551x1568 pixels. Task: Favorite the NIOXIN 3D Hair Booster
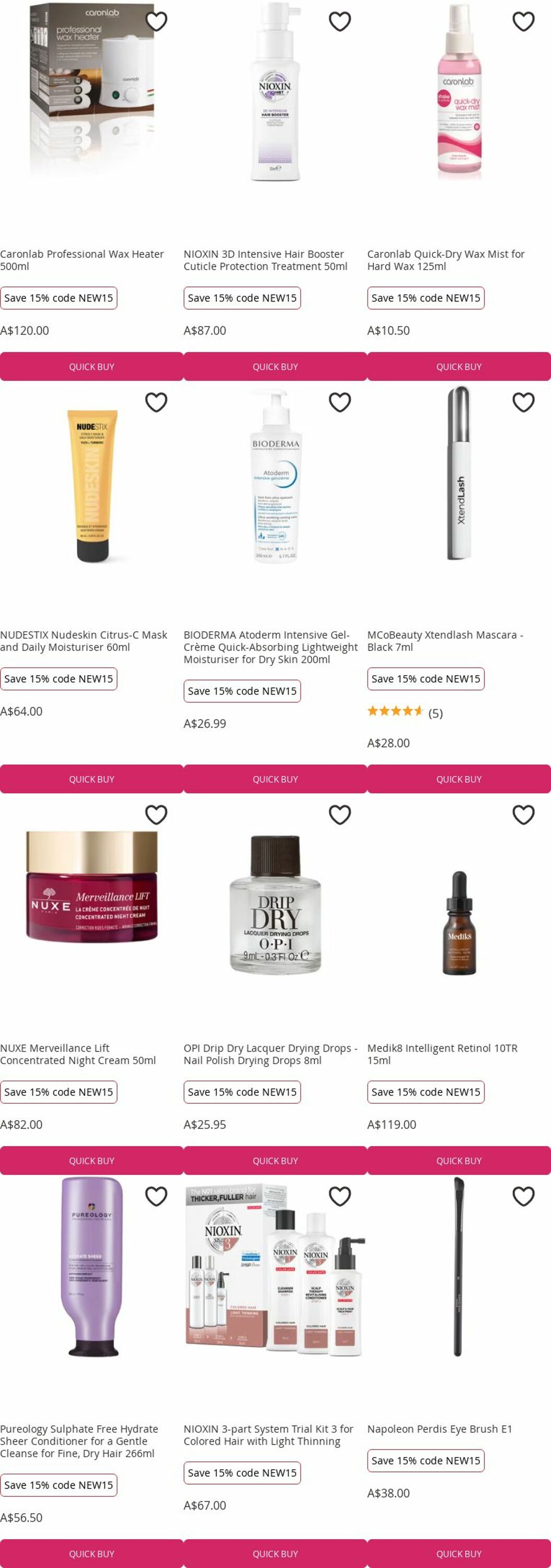pyautogui.click(x=340, y=21)
